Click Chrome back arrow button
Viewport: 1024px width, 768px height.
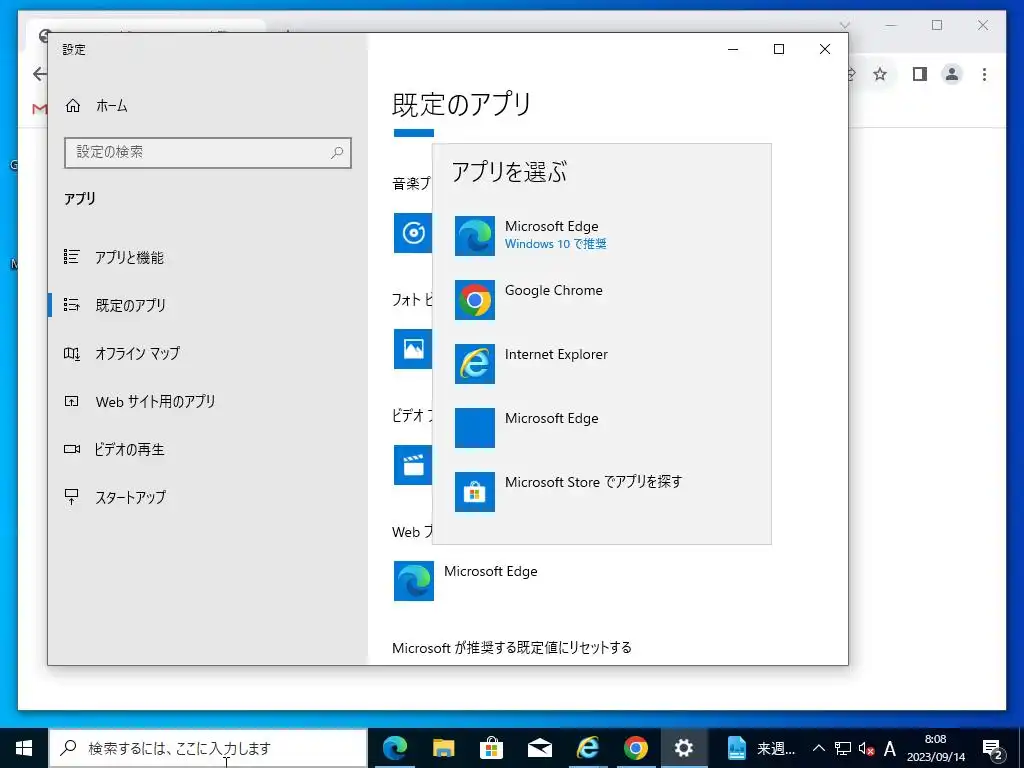coord(39,74)
